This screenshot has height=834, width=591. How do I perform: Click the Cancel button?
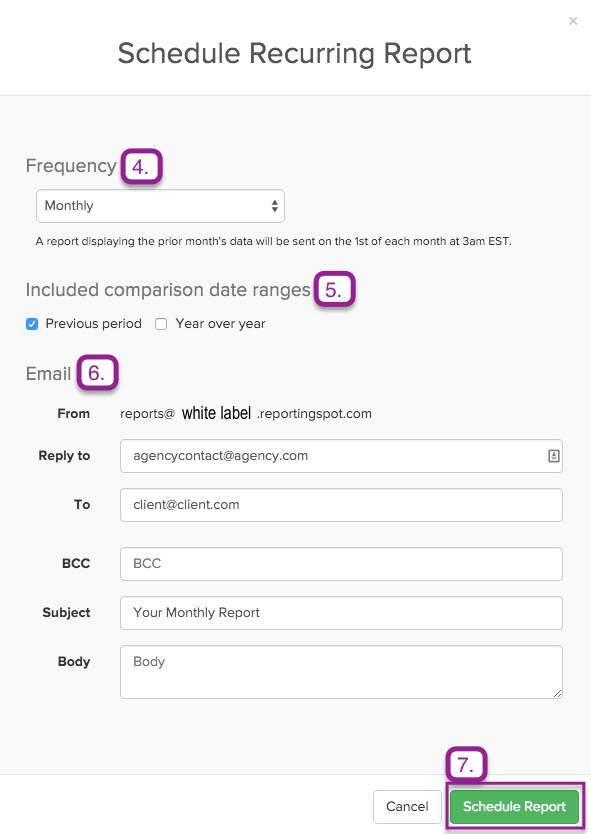(x=407, y=807)
